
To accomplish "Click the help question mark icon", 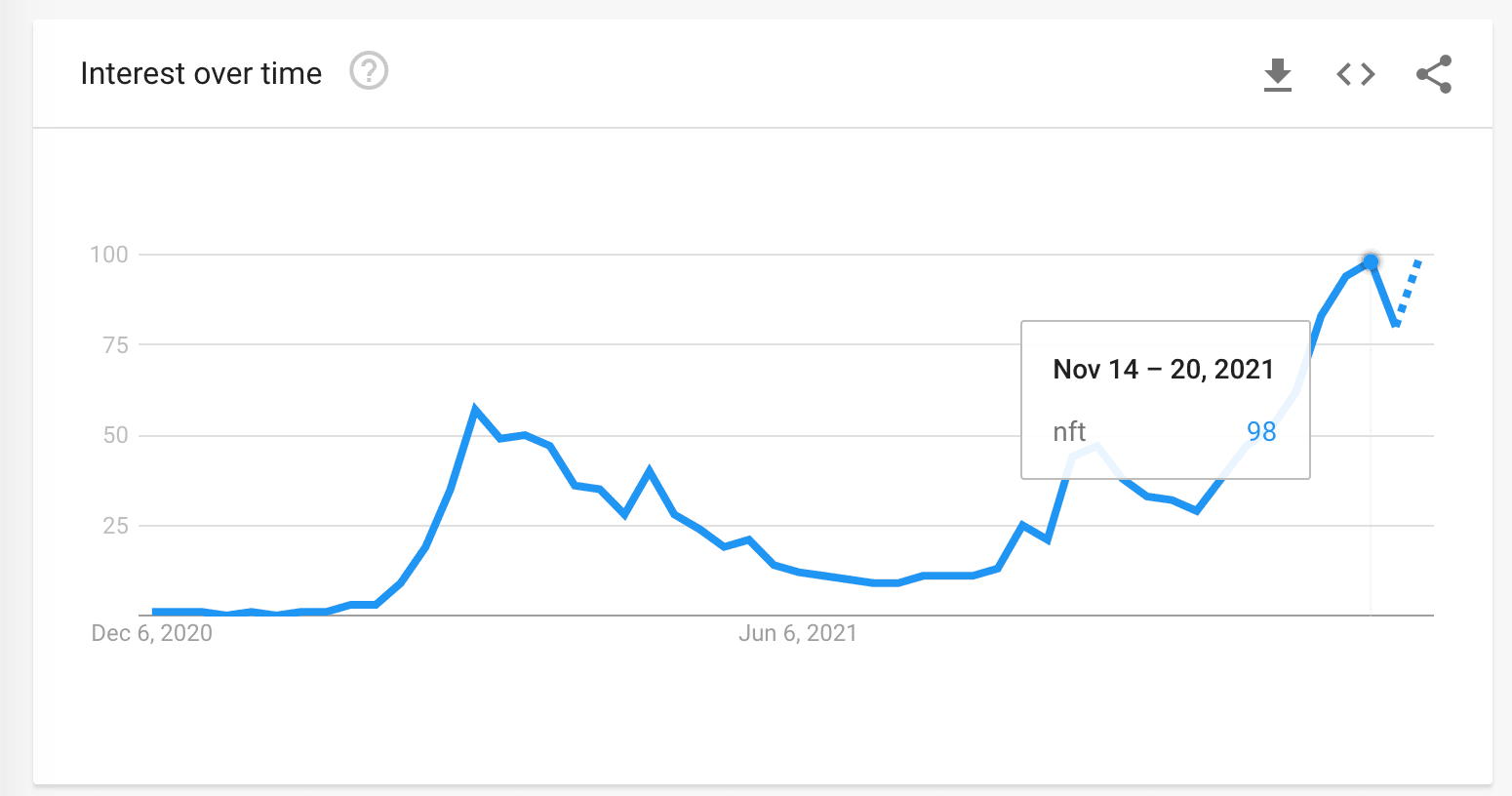I will [x=369, y=72].
